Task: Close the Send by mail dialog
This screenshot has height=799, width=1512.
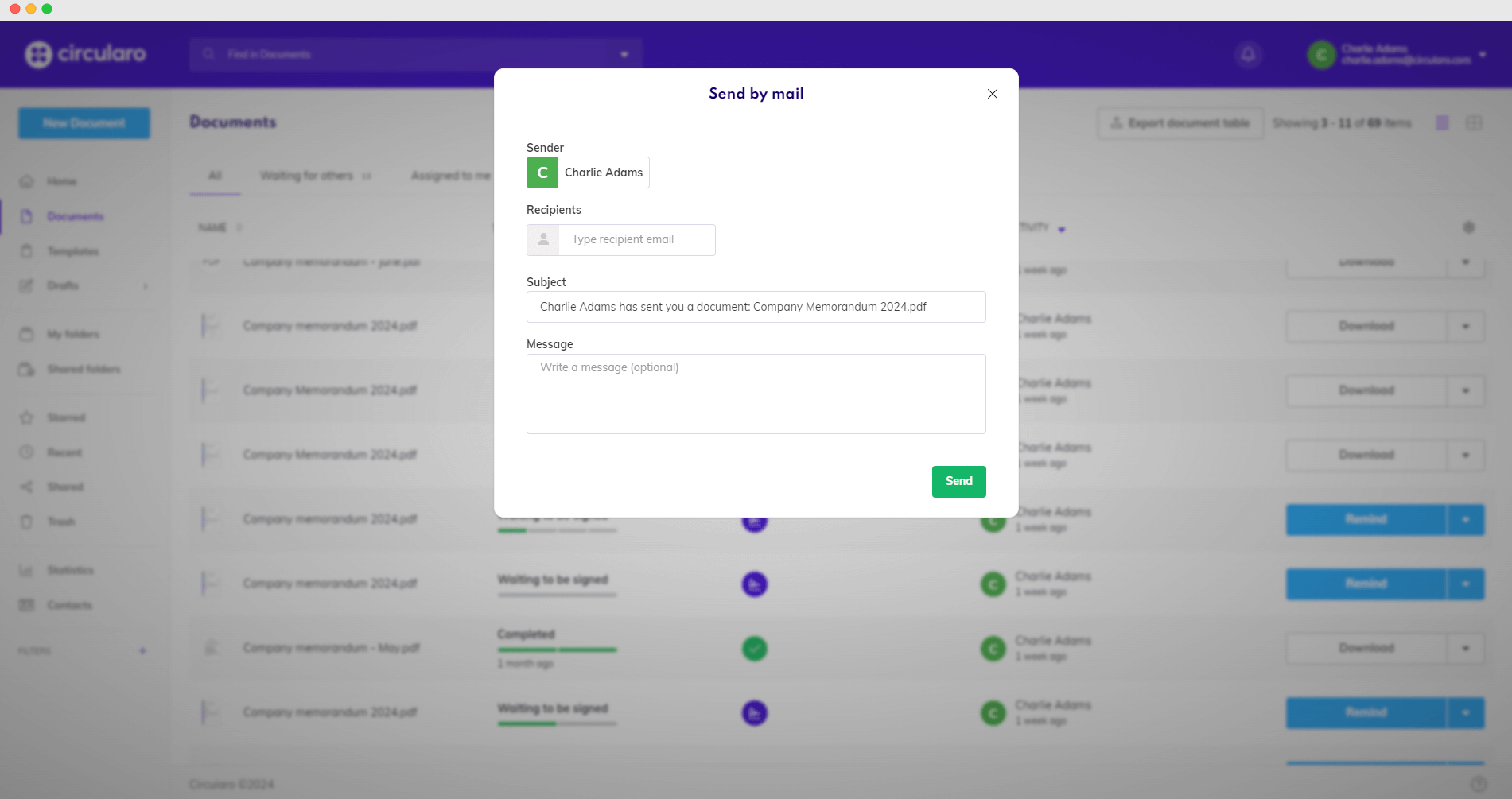Action: click(x=992, y=94)
